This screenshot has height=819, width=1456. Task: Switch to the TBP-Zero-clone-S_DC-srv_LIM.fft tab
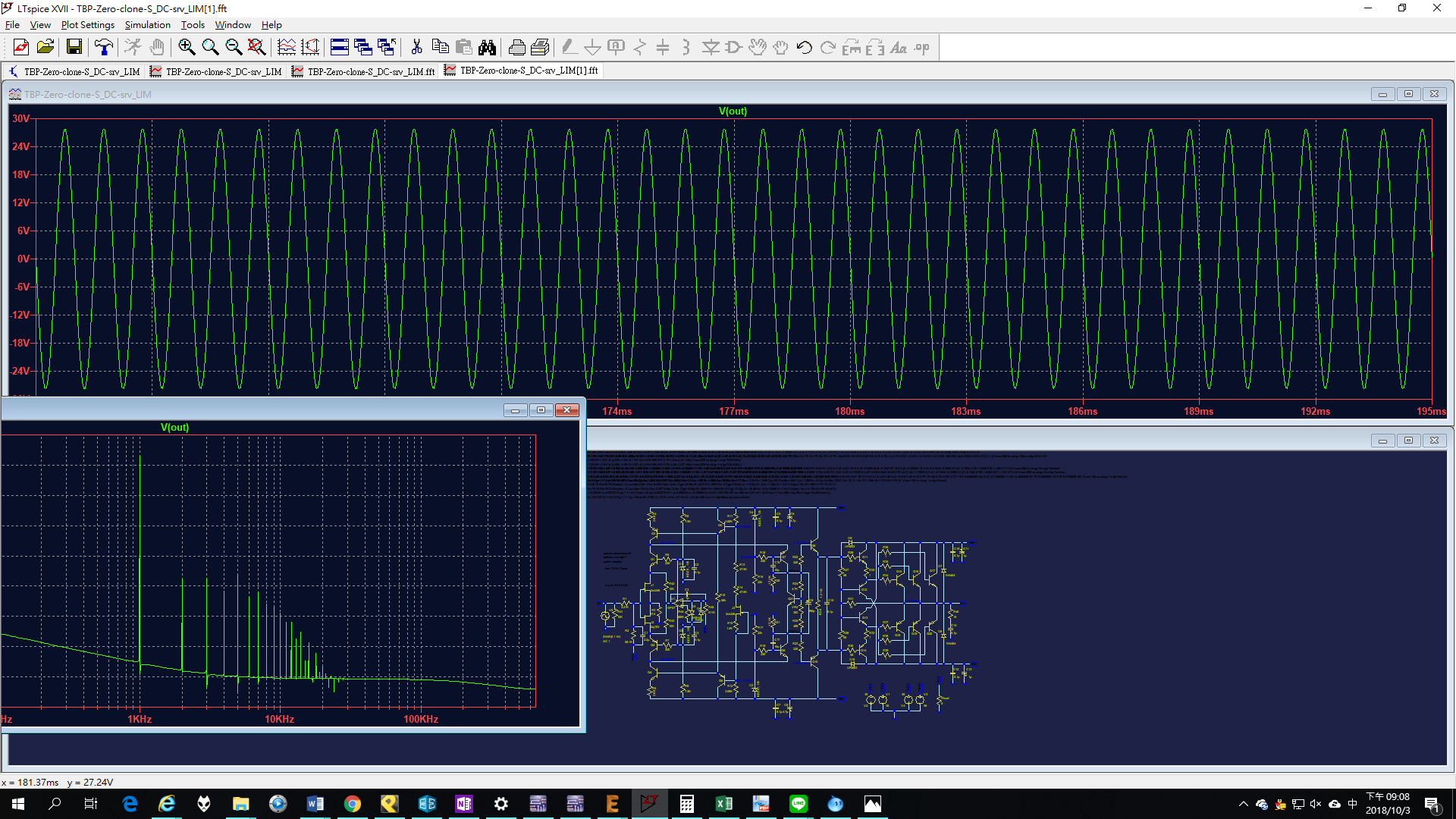364,71
